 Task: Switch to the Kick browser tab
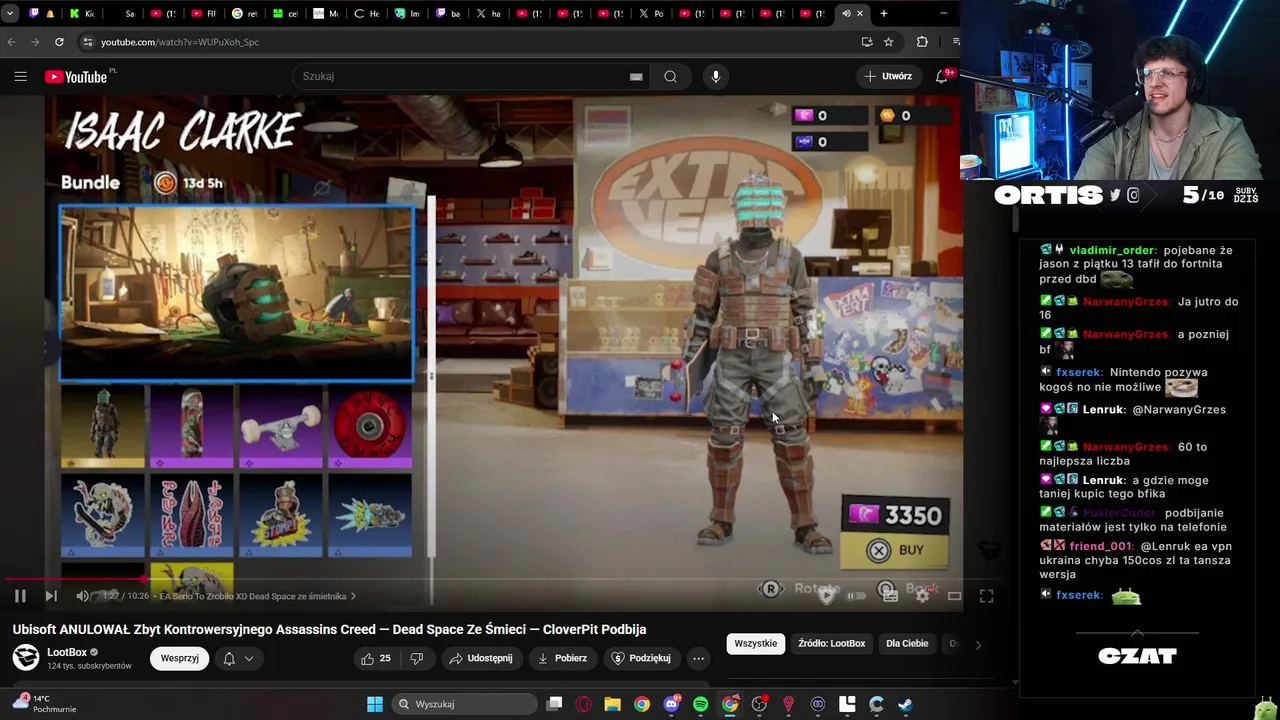82,14
